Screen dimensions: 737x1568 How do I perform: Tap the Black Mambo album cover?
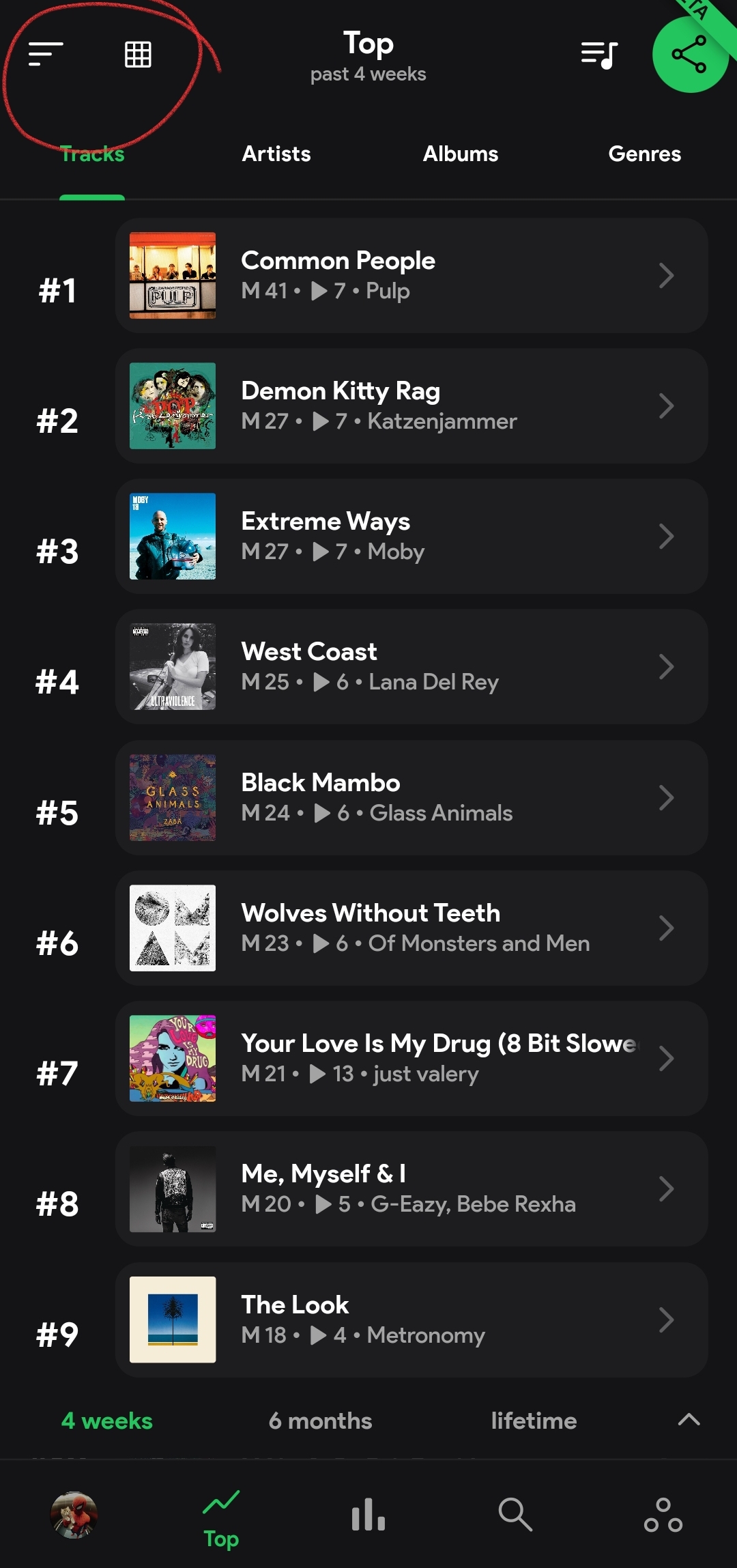click(x=173, y=797)
